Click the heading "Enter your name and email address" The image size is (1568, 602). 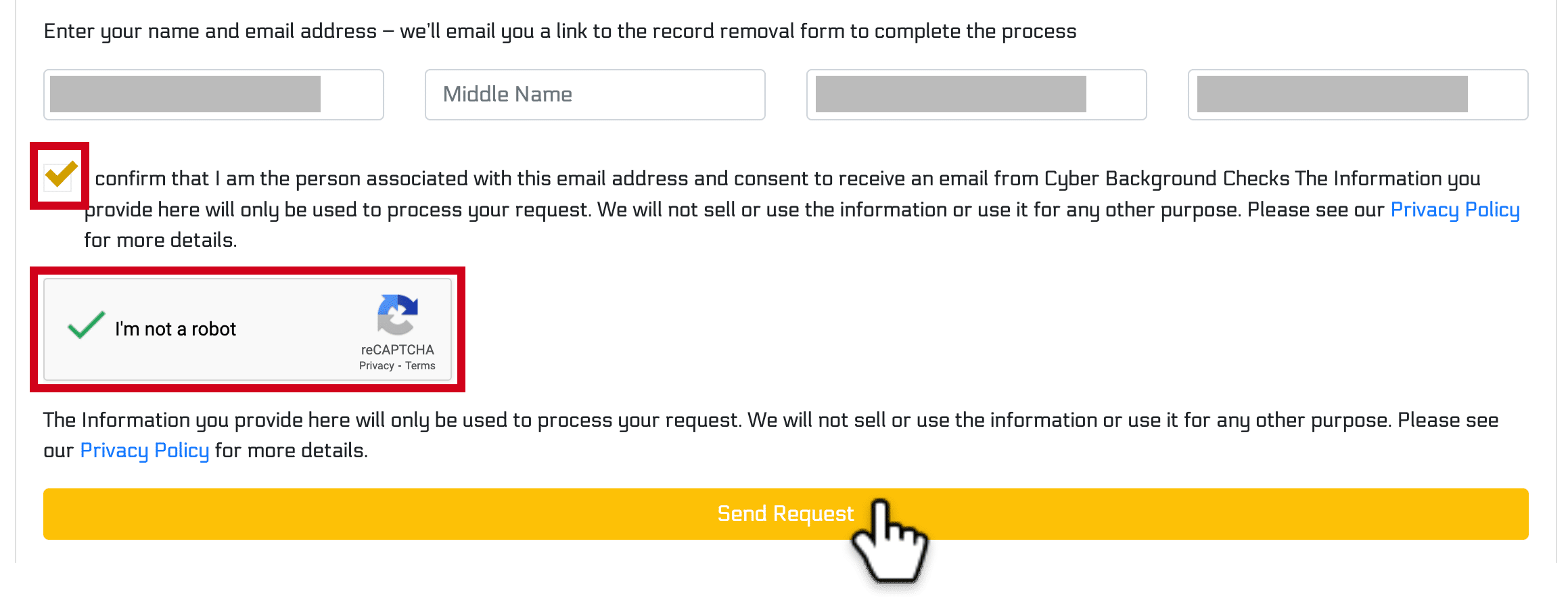coord(210,31)
